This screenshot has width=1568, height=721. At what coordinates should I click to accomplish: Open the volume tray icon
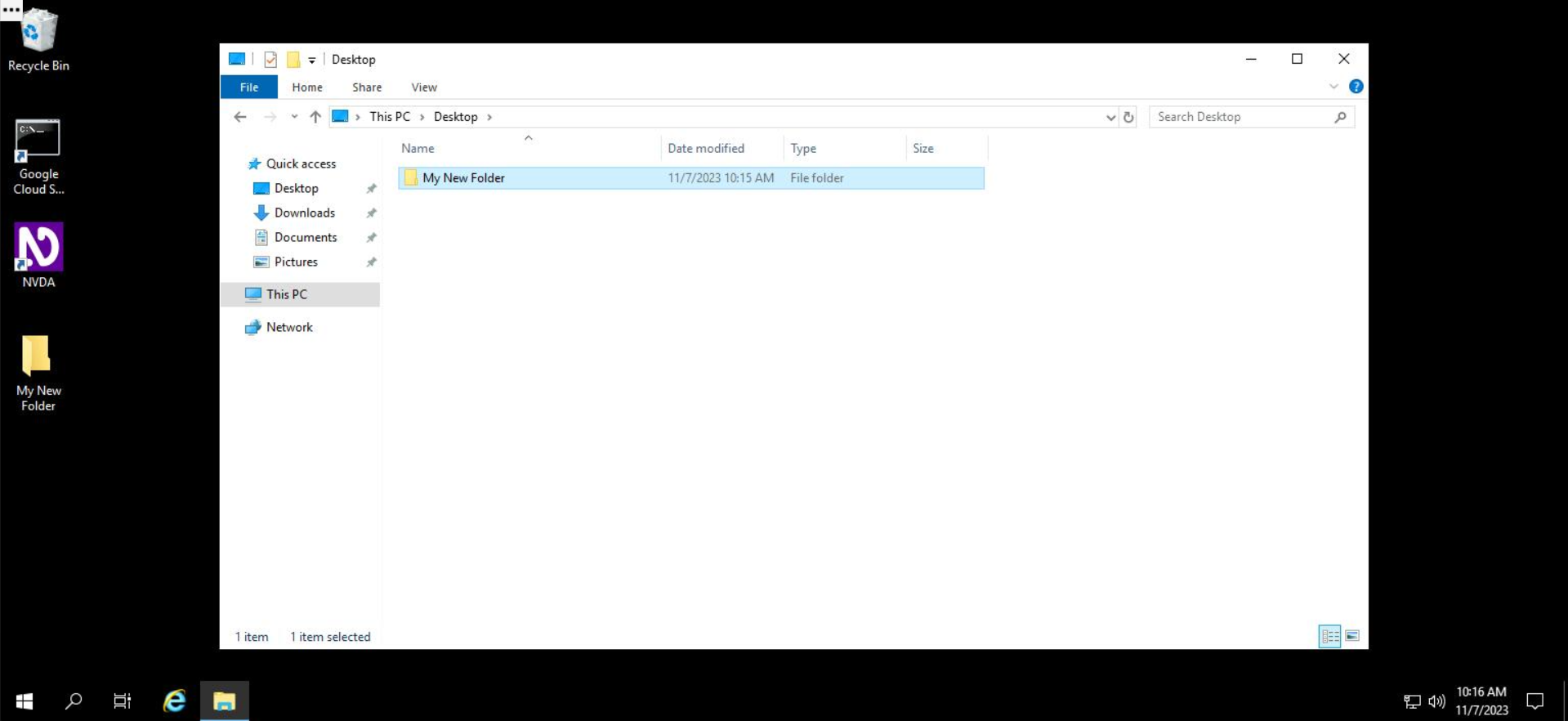[x=1436, y=701]
